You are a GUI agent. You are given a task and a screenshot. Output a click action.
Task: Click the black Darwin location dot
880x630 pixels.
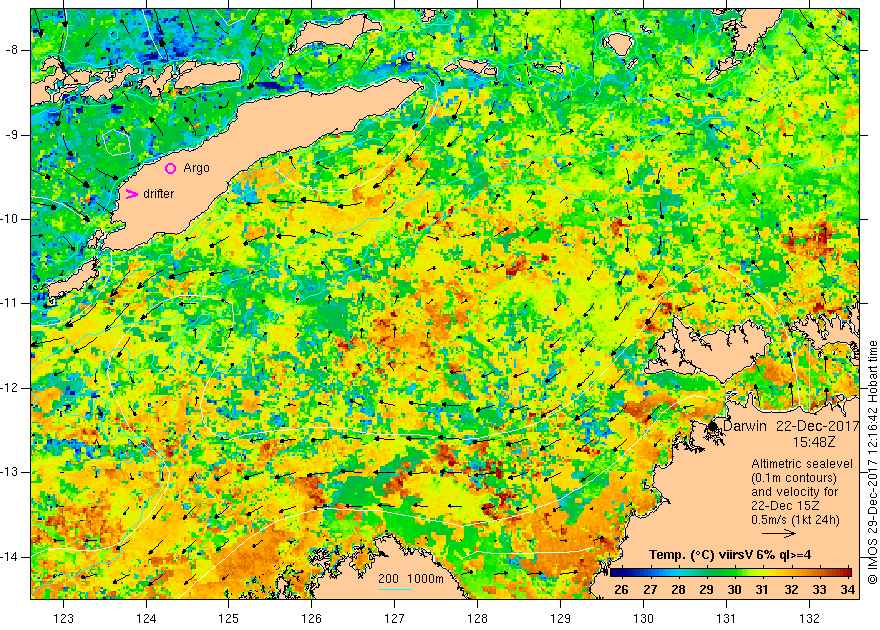pos(712,426)
